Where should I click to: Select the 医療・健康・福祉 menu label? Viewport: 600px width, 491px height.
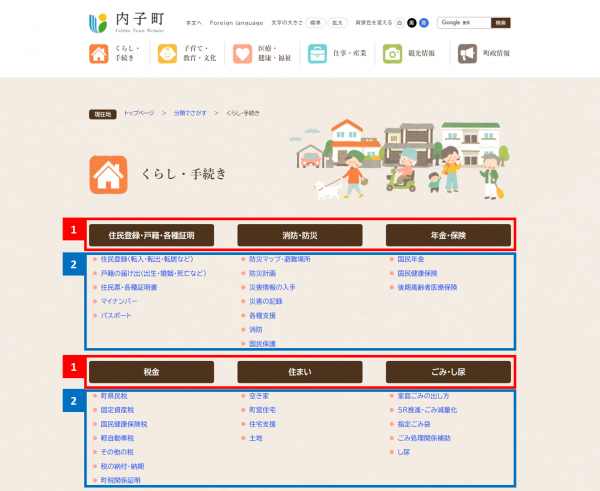(x=274, y=53)
